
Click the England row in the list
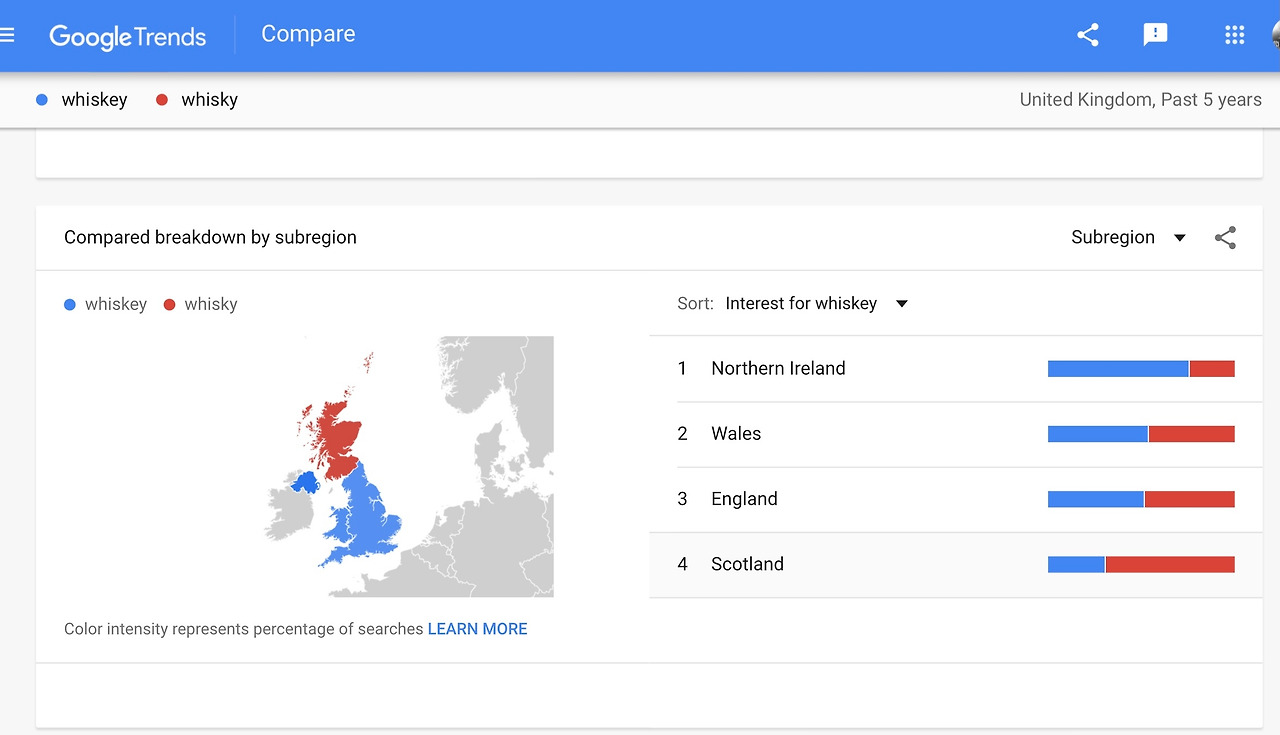coord(744,499)
